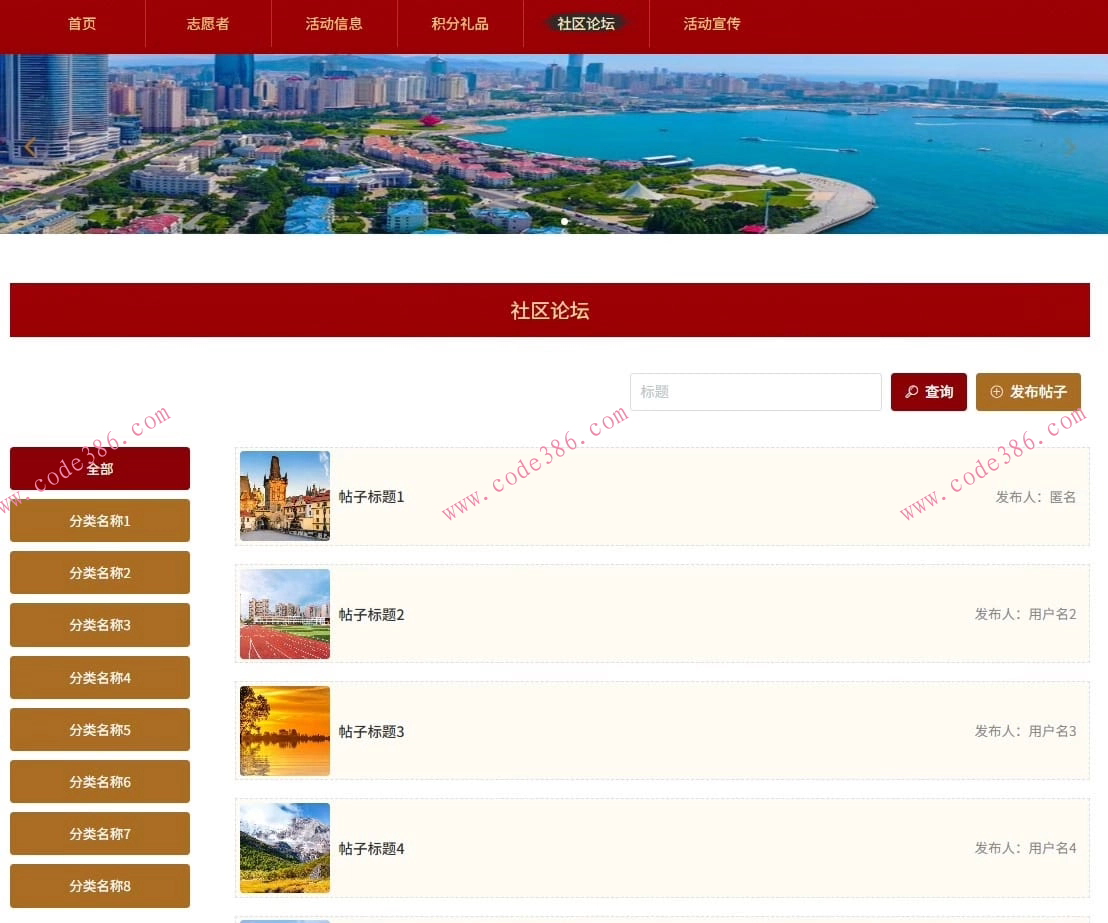Click the carousel indicator dot
The height and width of the screenshot is (923, 1108).
point(564,221)
